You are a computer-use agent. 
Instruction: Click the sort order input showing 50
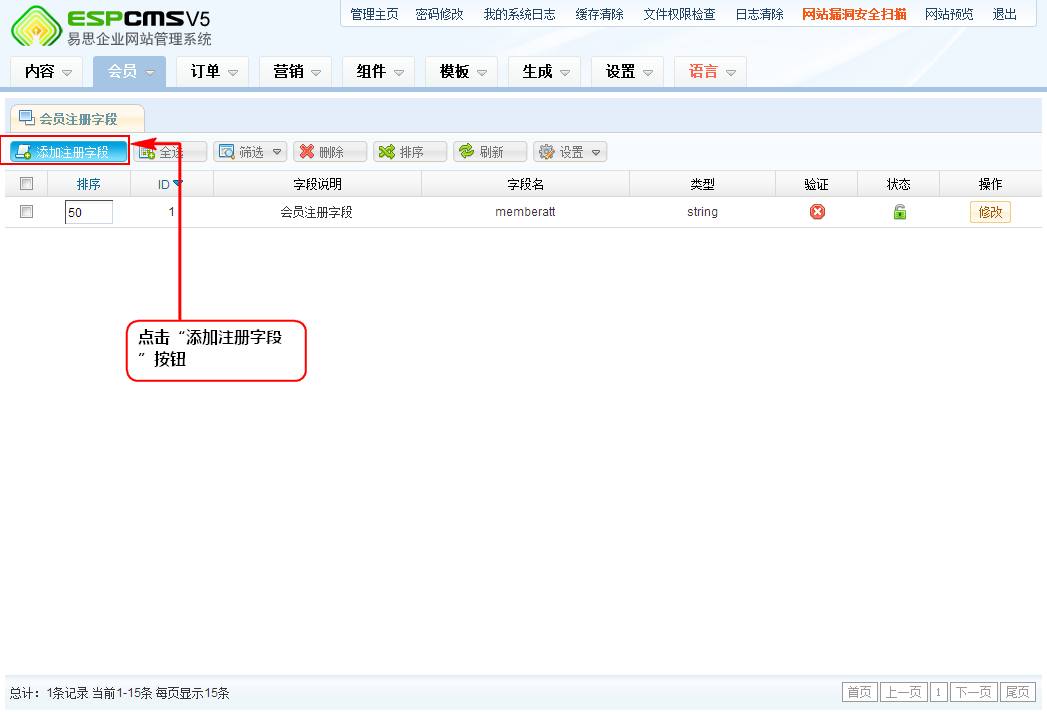(88, 212)
